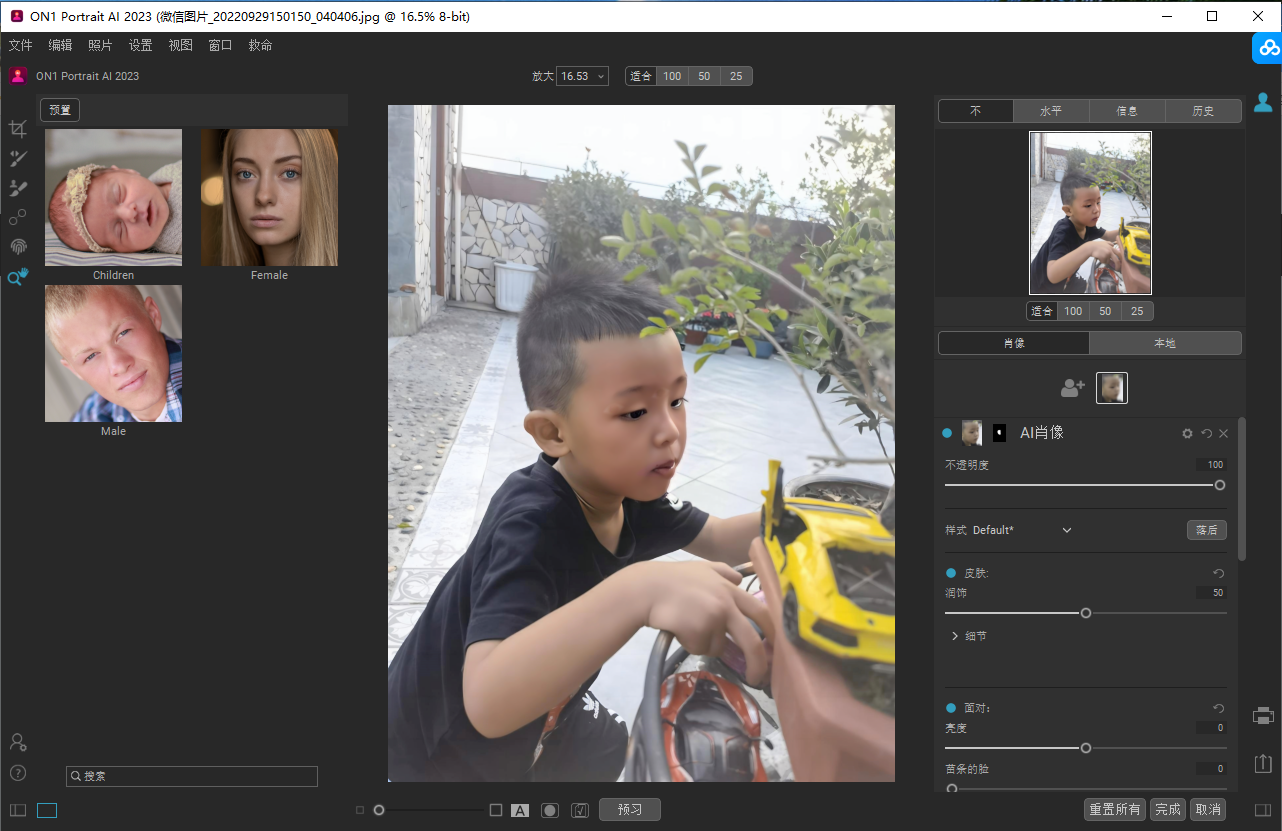
Task: Remove the AI Portrait pane with X
Action: tap(1223, 433)
